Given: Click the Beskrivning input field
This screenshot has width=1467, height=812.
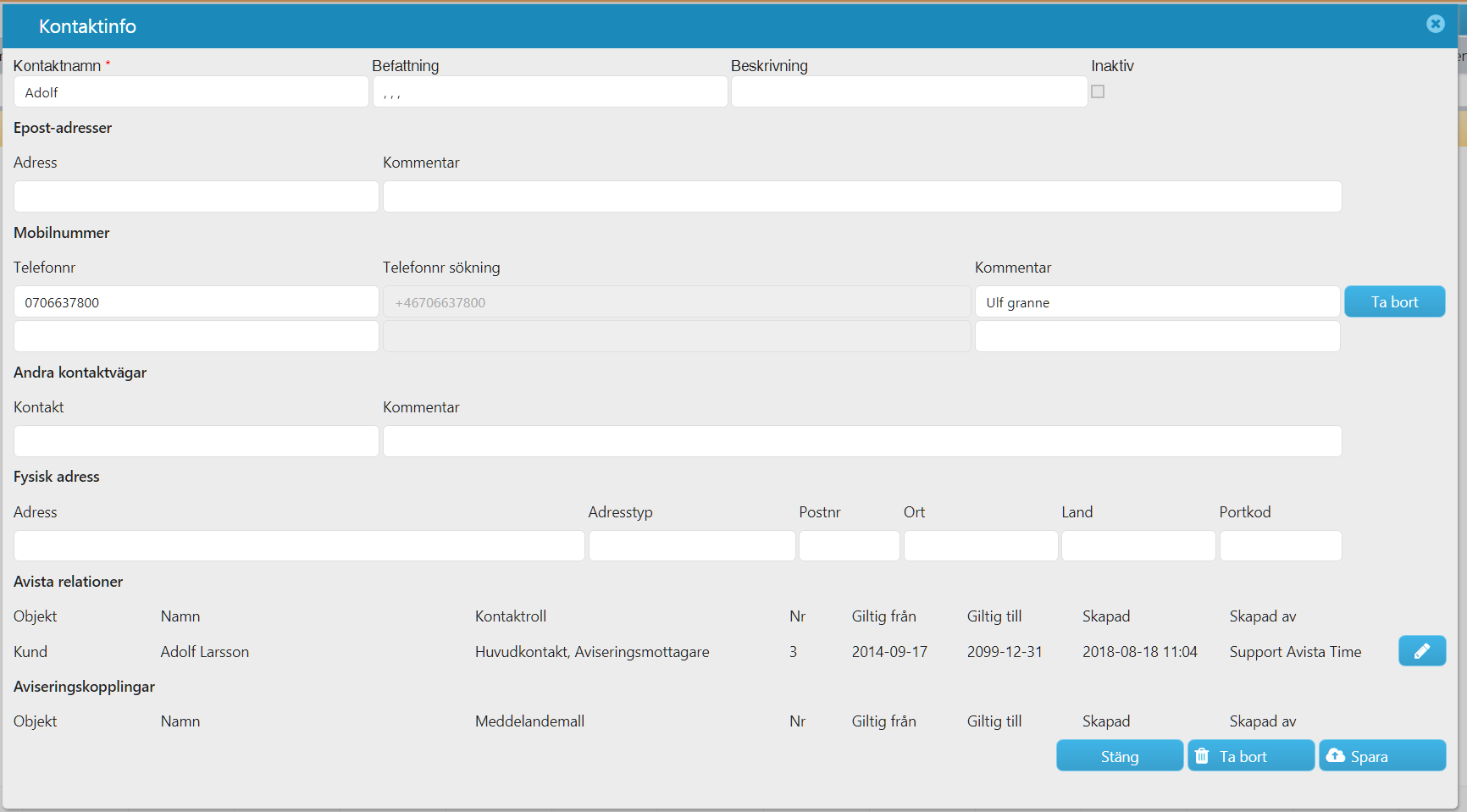Looking at the screenshot, I should click(x=910, y=92).
